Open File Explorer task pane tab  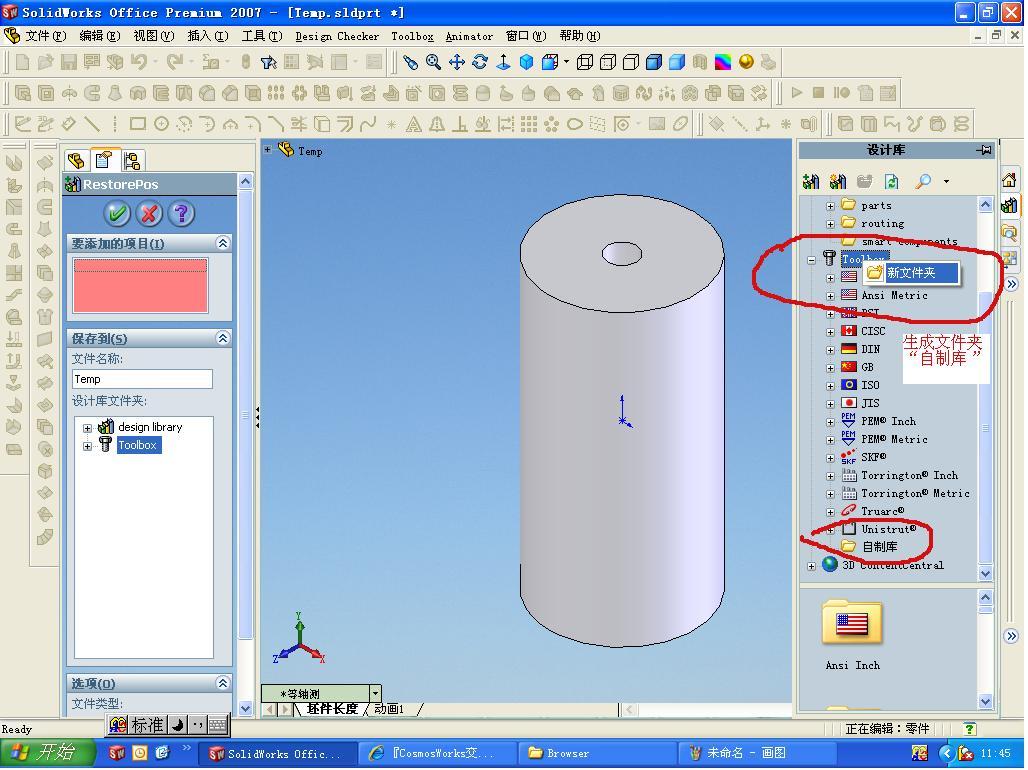click(1010, 232)
